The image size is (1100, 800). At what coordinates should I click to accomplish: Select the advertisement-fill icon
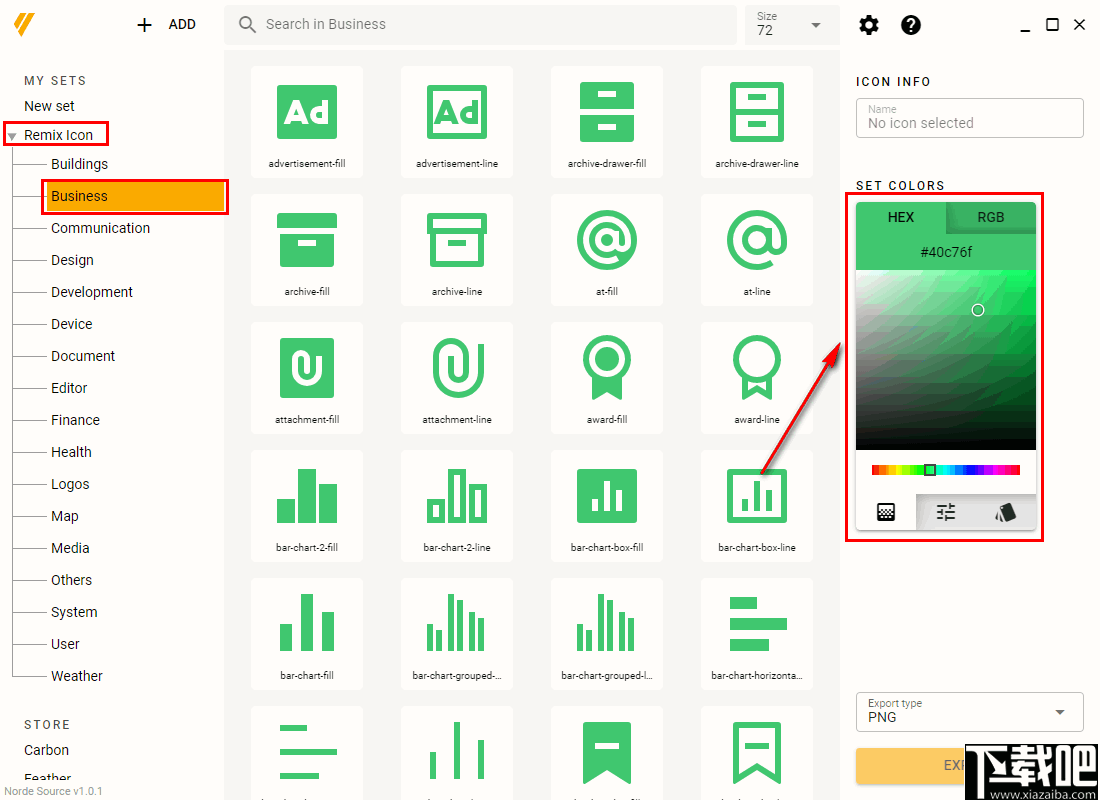(307, 112)
